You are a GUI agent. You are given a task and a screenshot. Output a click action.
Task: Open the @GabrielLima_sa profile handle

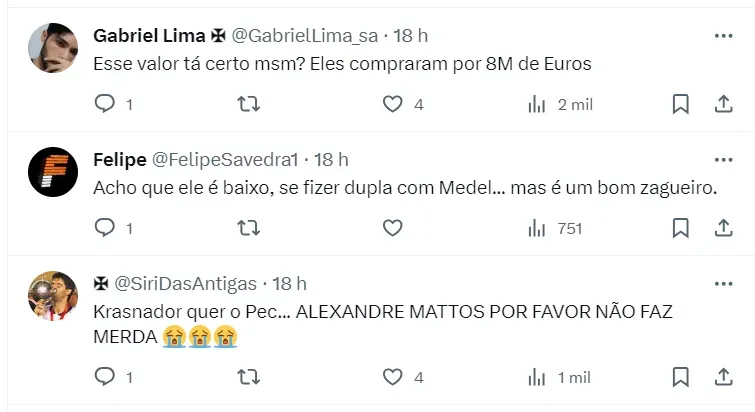[x=305, y=36]
